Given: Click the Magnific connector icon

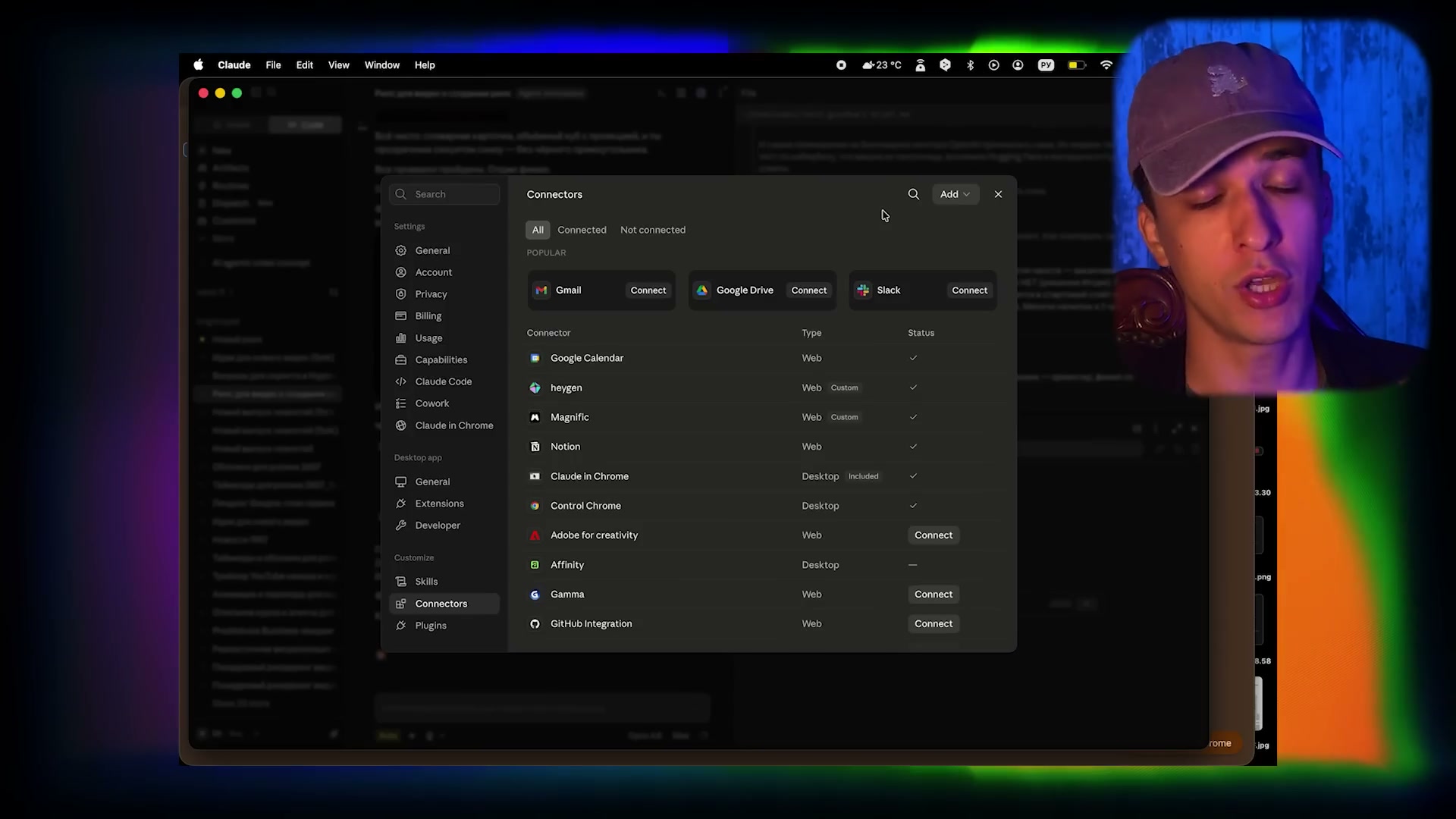Looking at the screenshot, I should [535, 417].
